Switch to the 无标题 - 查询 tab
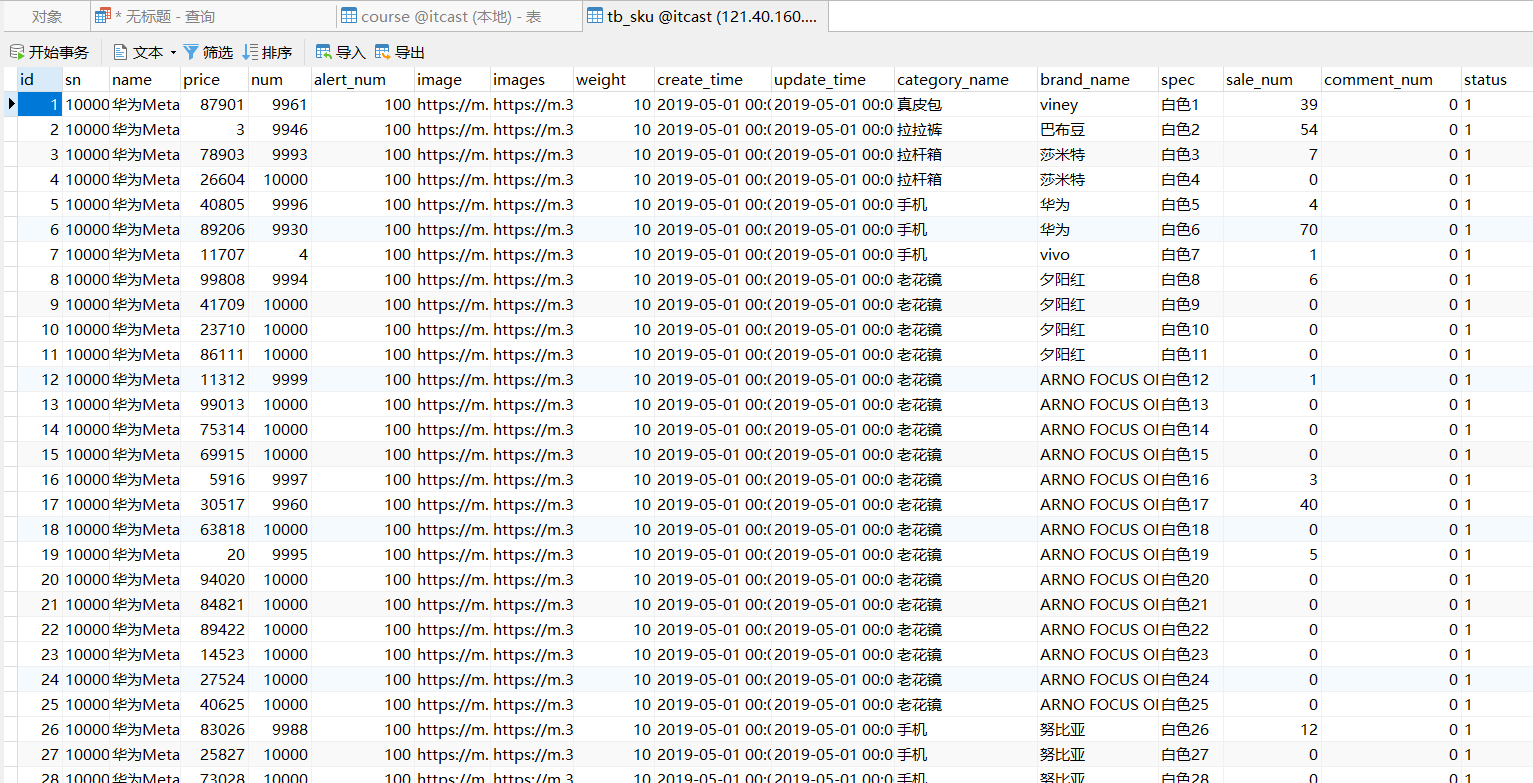Screen dimensions: 1533x783 213,16
